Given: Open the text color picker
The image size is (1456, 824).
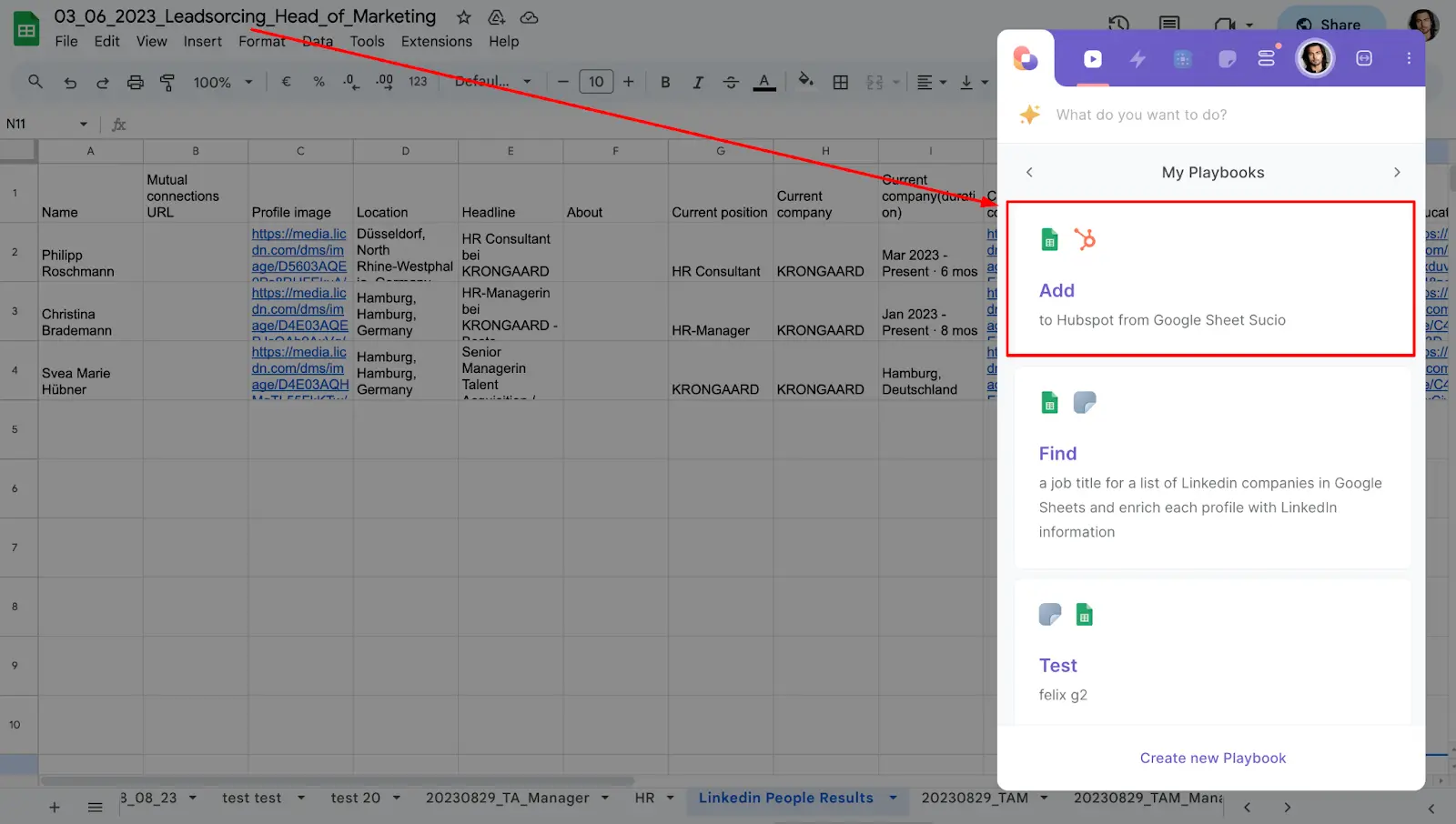Looking at the screenshot, I should click(764, 82).
